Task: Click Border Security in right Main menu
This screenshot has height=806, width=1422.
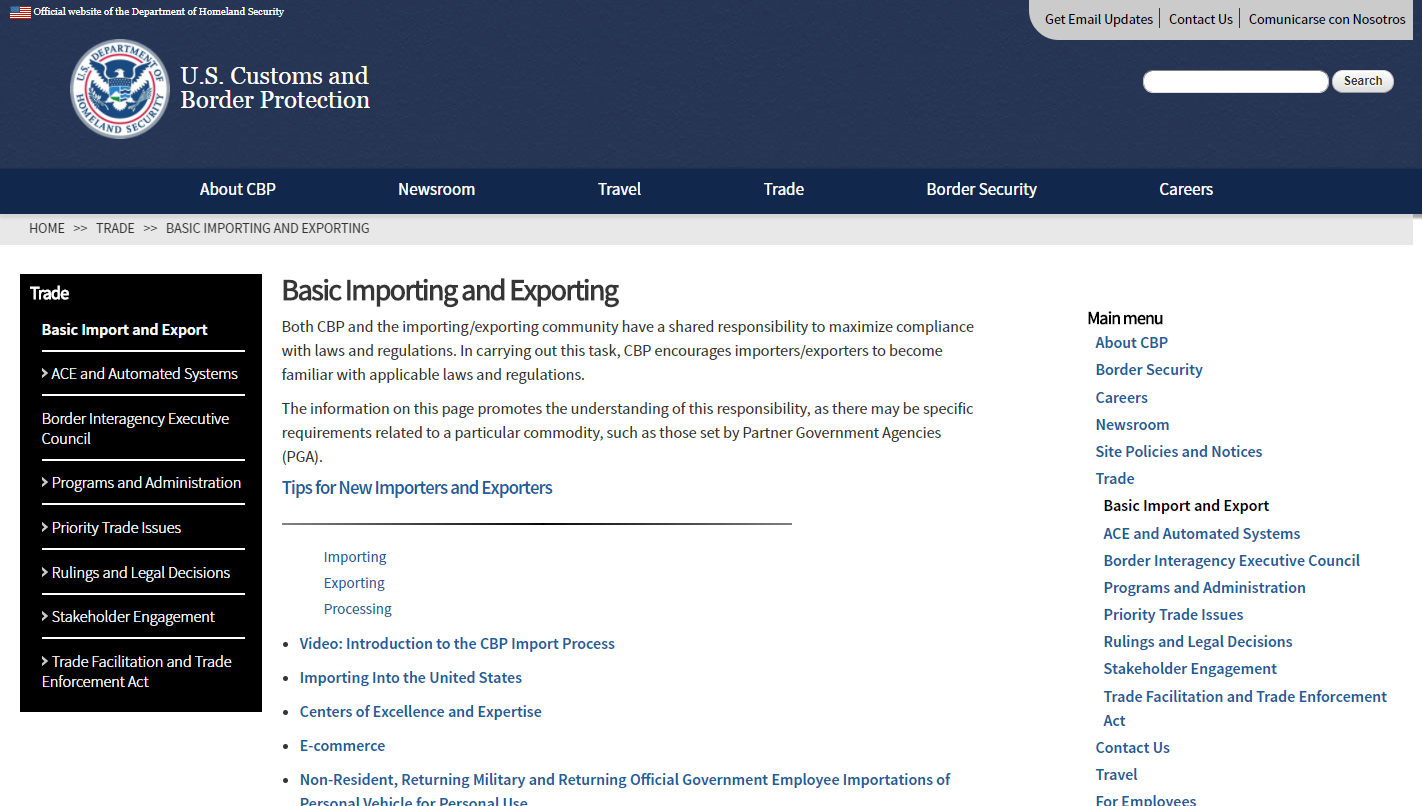Action: [1149, 369]
